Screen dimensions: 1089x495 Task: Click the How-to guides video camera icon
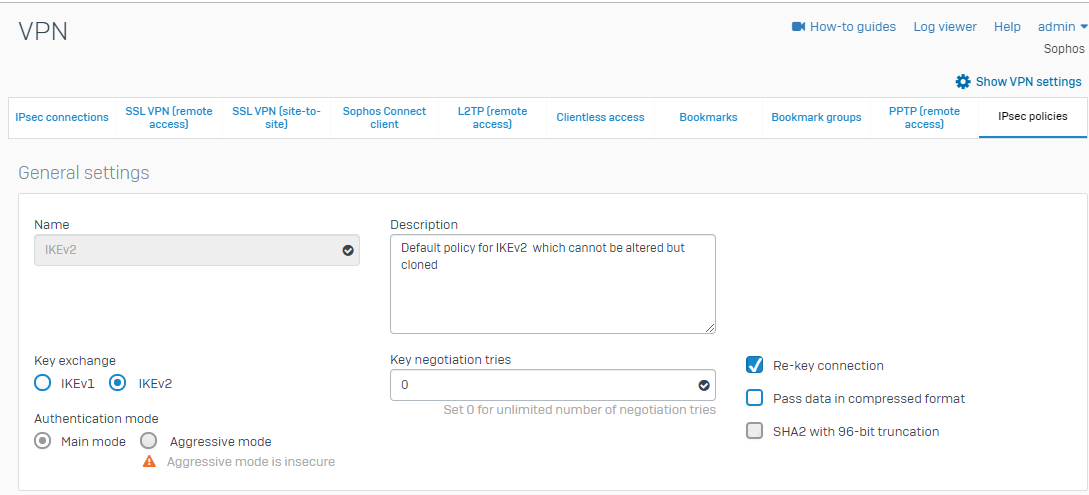tap(798, 27)
